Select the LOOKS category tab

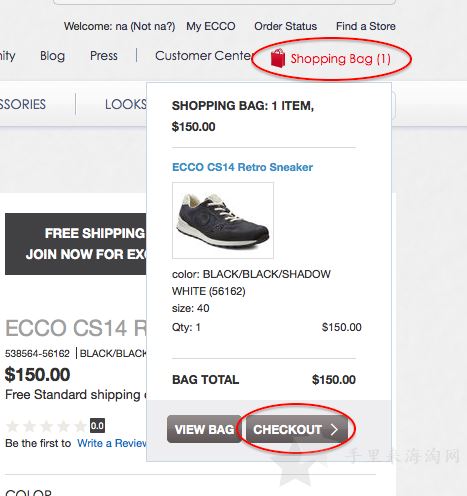point(126,104)
